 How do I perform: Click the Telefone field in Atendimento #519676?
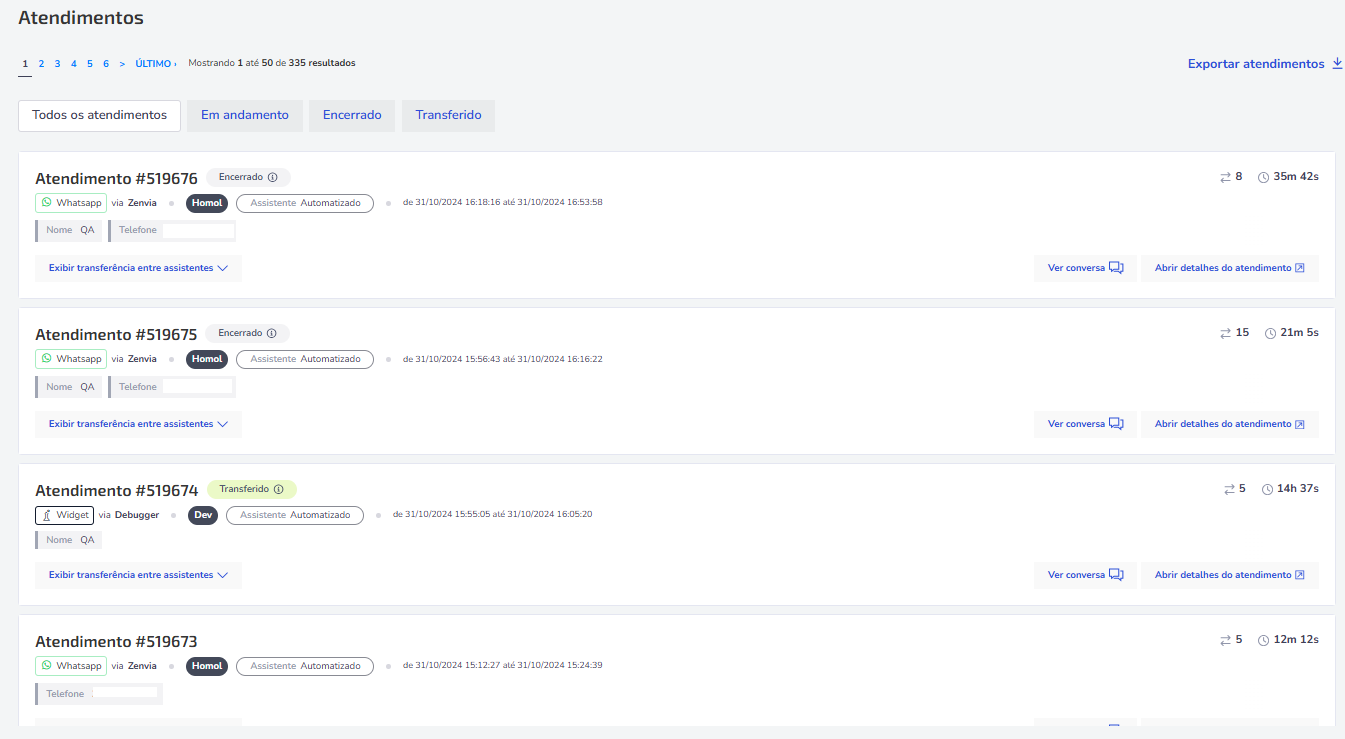(x=172, y=230)
